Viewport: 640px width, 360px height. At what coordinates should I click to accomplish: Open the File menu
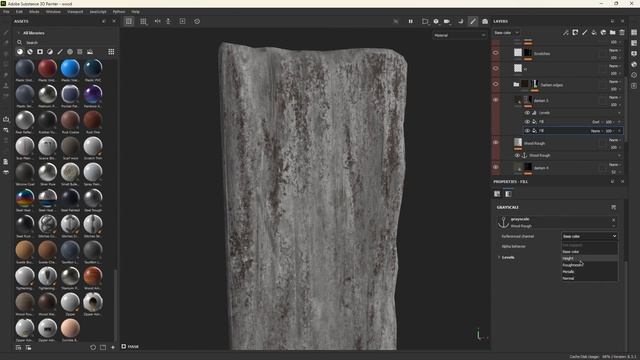pos(6,12)
